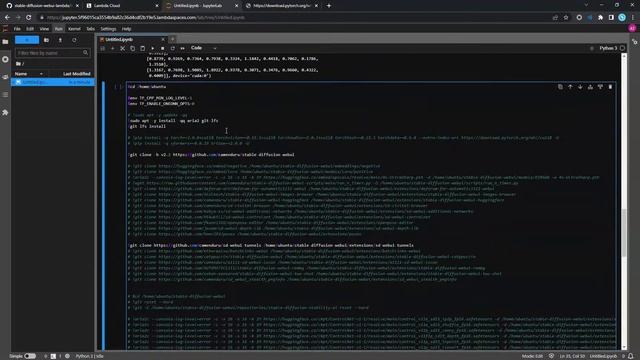Open a new launcher tab beside the notebook

(173, 40)
